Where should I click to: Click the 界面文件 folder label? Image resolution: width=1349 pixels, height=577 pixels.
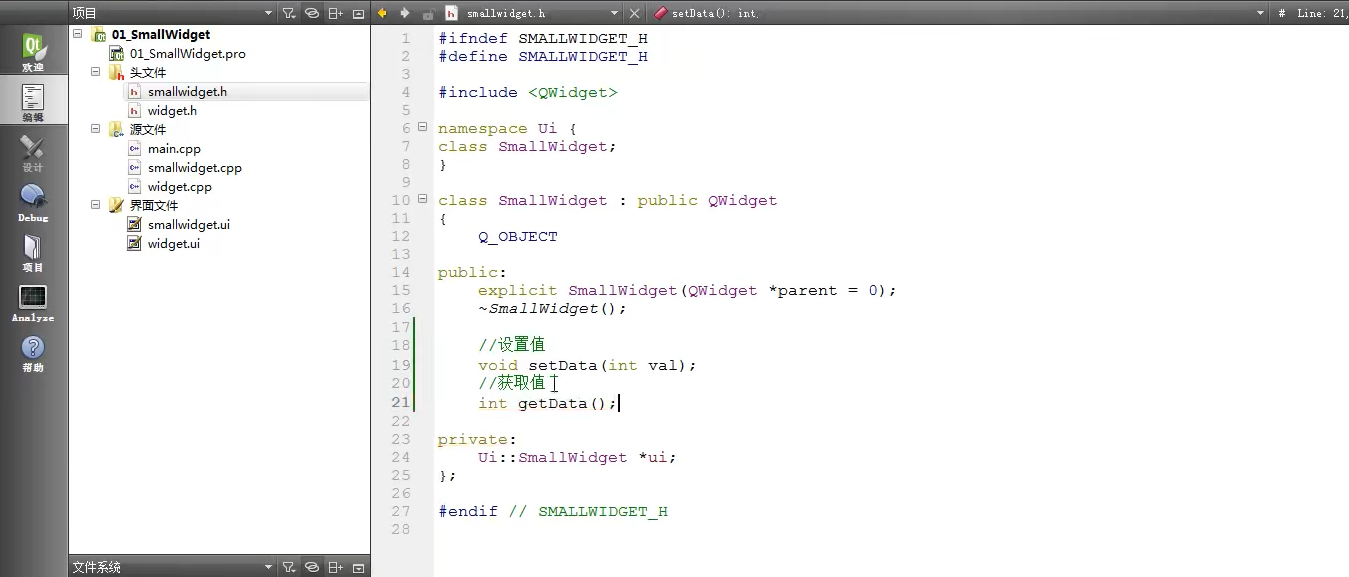click(154, 206)
